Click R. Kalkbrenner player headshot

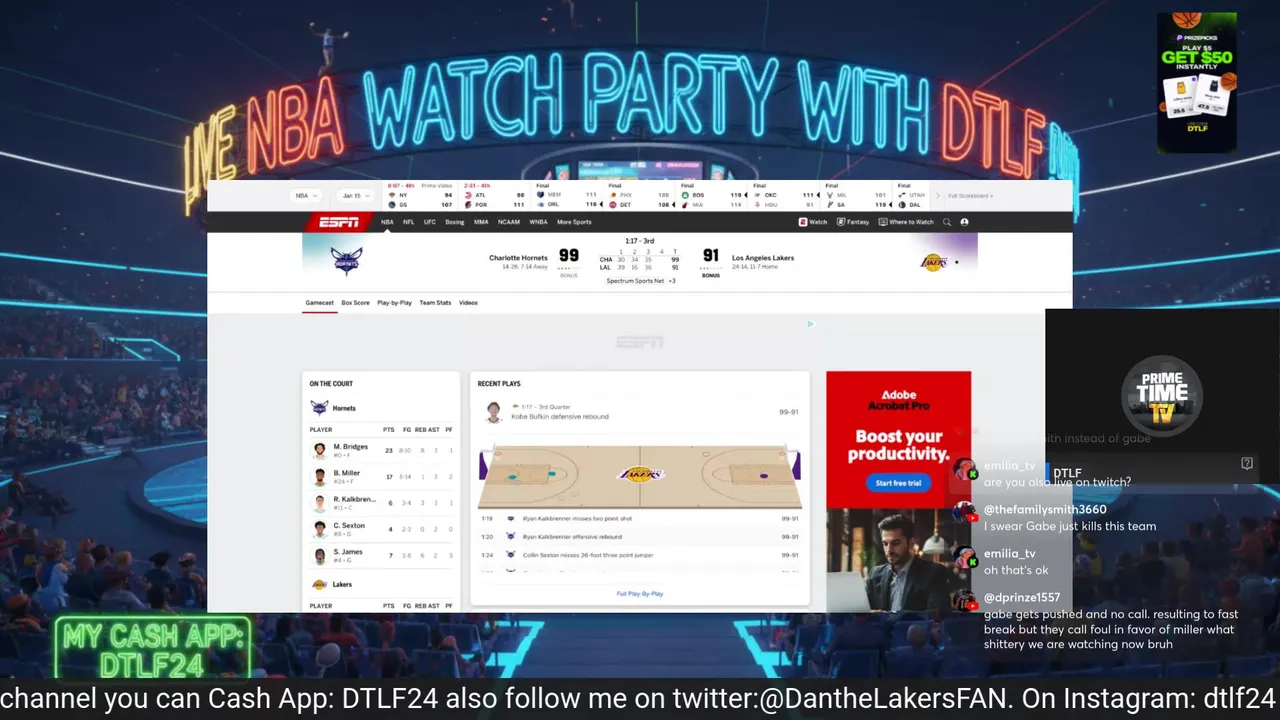(319, 502)
